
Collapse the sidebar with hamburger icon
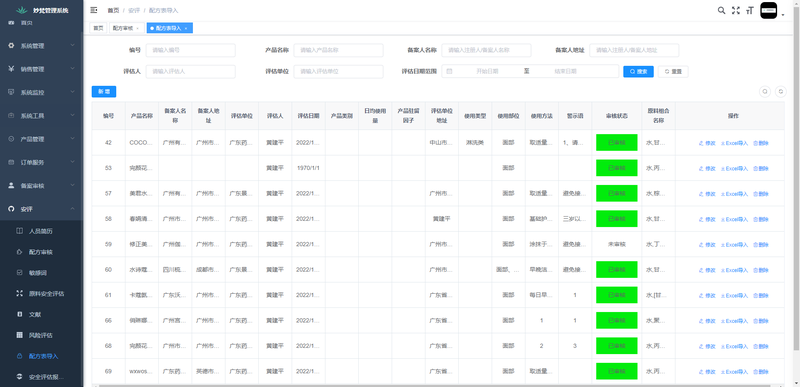94,10
